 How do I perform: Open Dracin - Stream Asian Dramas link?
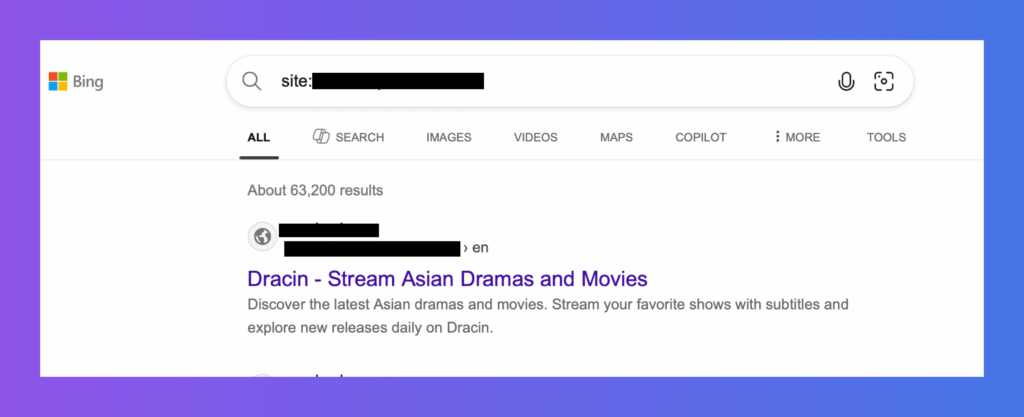point(447,278)
